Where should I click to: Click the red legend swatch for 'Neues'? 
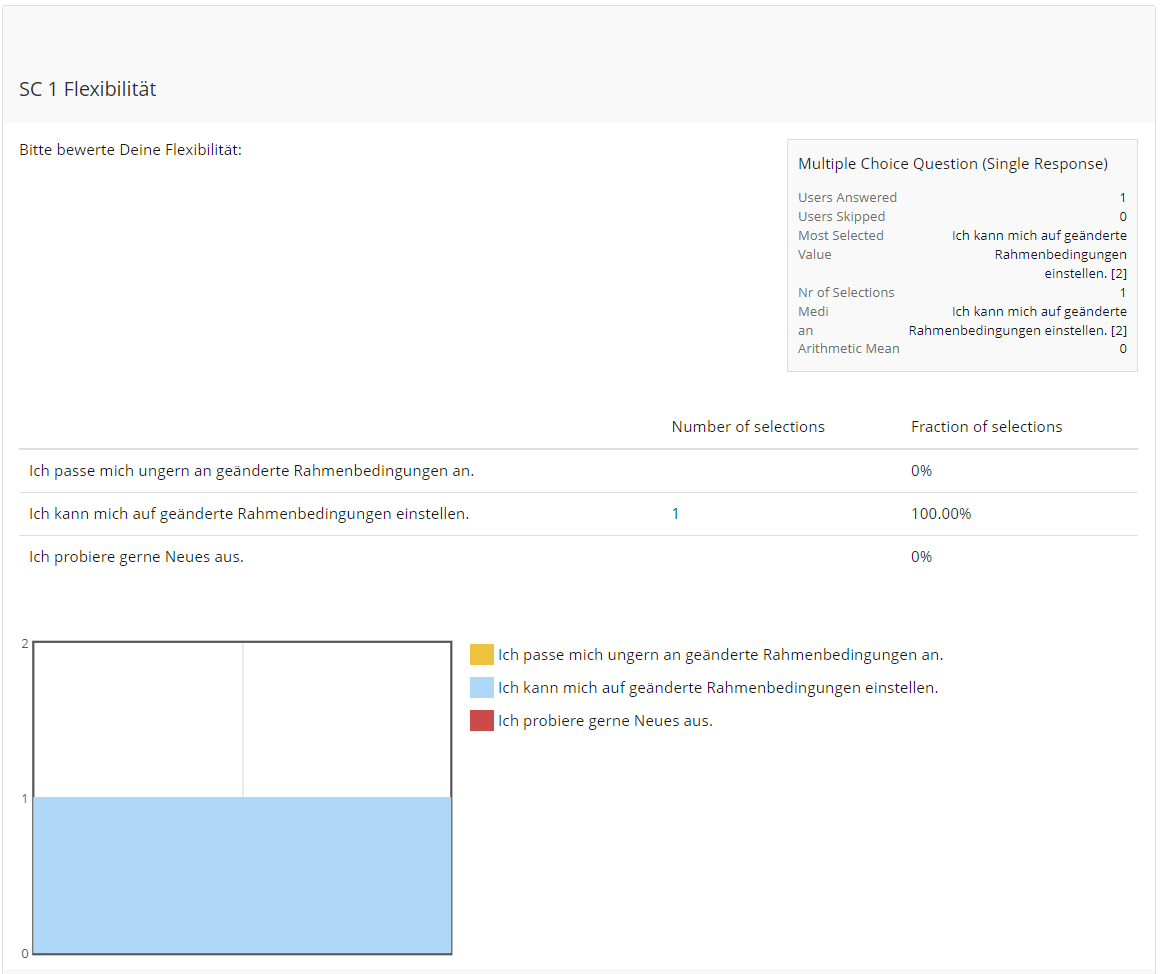481,721
